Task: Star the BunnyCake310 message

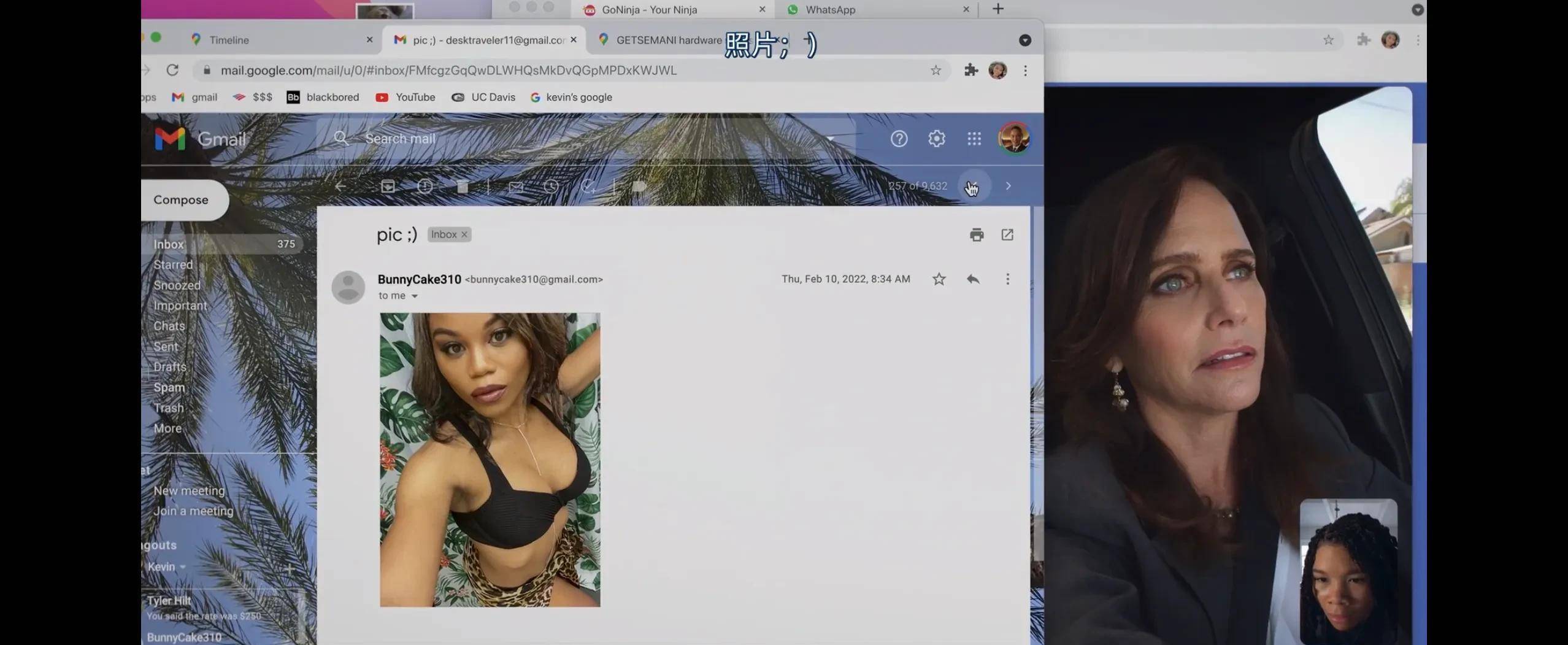Action: coord(939,279)
